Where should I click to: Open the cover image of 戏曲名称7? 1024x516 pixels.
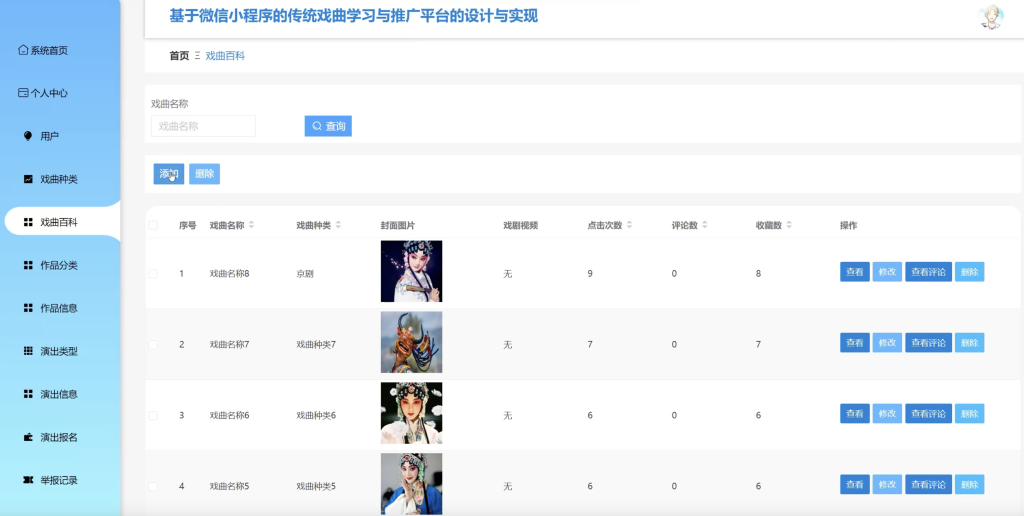pyautogui.click(x=411, y=342)
